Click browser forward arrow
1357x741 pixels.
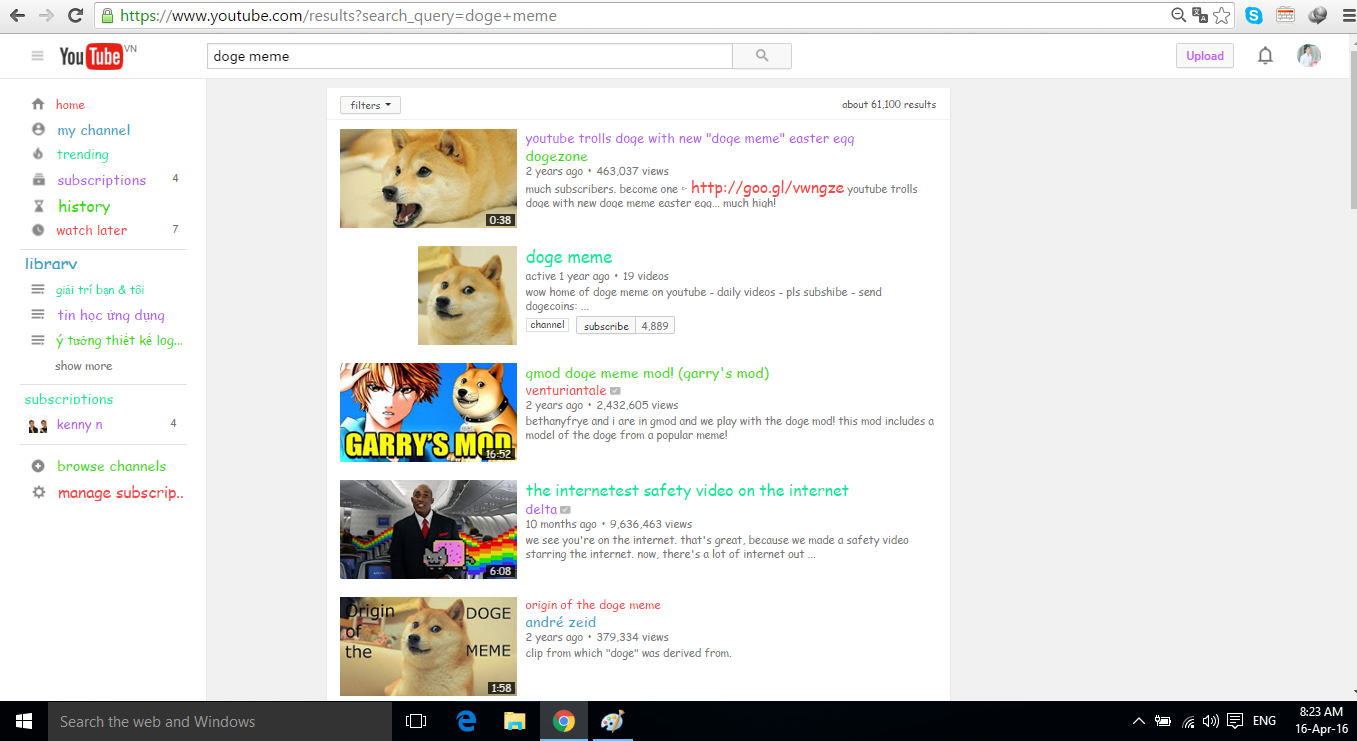pos(46,15)
